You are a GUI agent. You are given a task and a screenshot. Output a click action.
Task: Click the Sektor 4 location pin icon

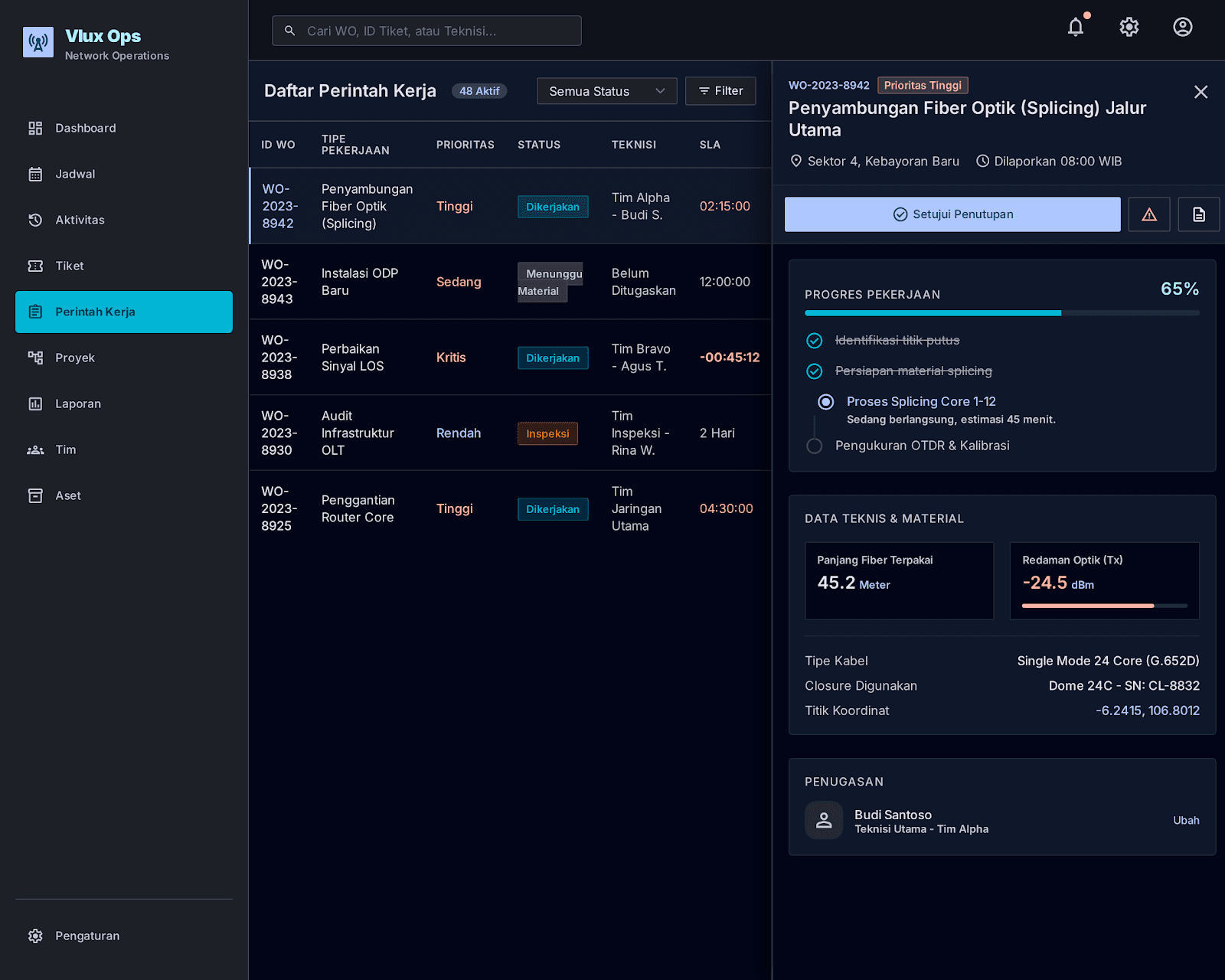point(796,161)
